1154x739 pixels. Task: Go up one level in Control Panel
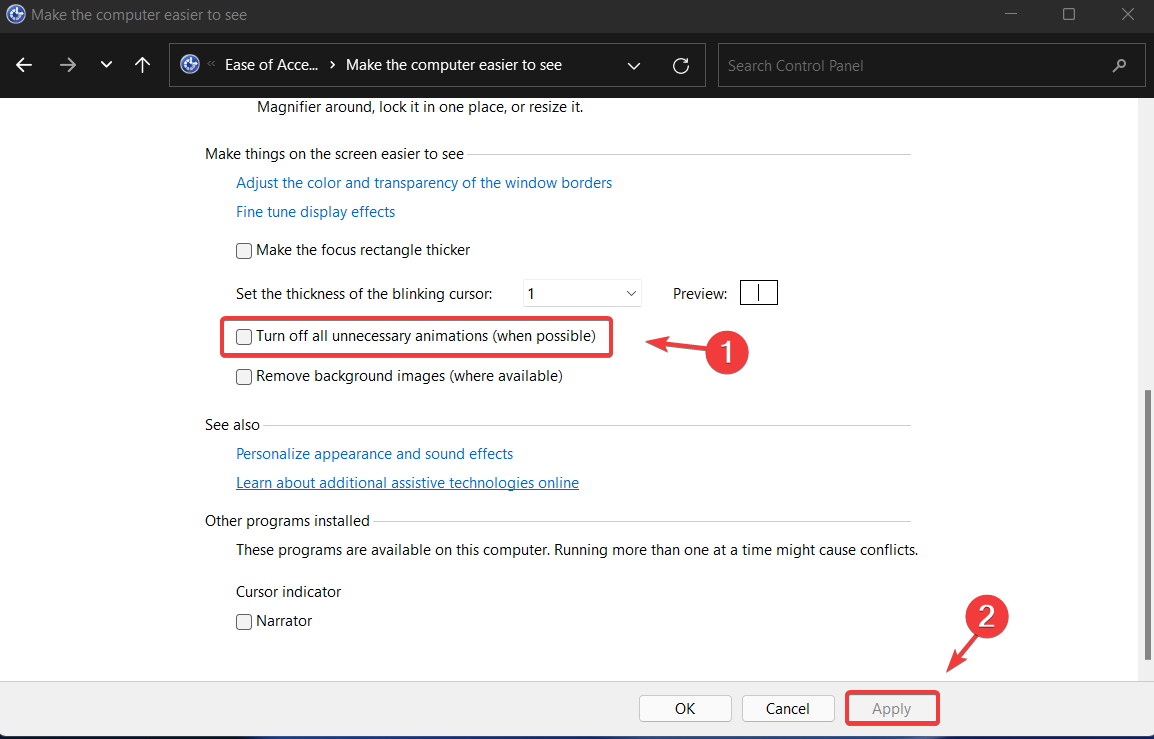click(142, 65)
